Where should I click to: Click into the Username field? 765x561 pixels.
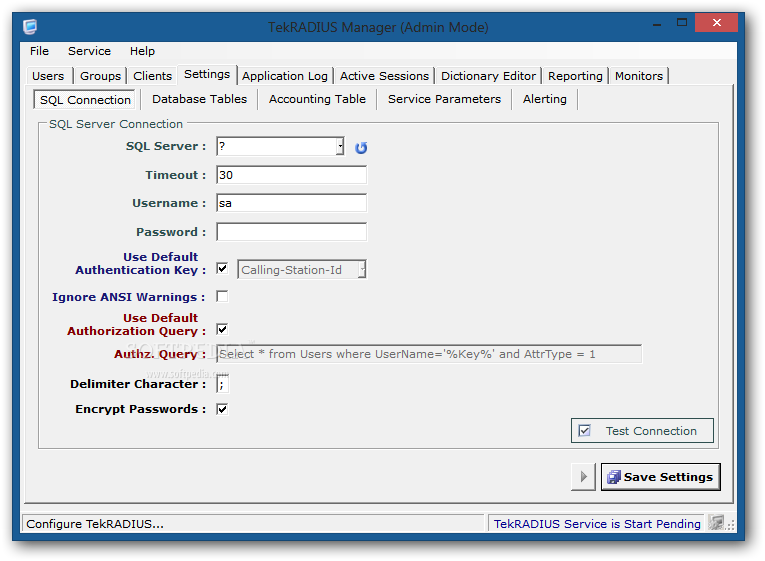click(x=291, y=203)
